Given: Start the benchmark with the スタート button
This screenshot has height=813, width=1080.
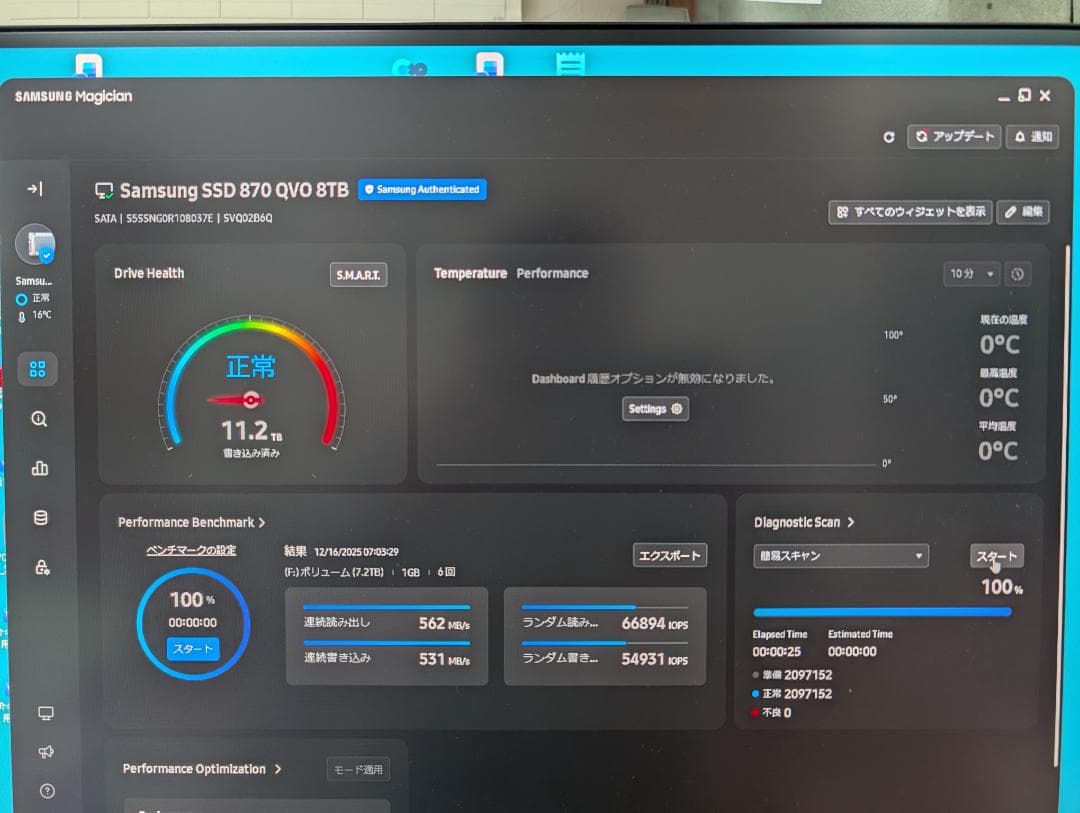Looking at the screenshot, I should coord(192,649).
